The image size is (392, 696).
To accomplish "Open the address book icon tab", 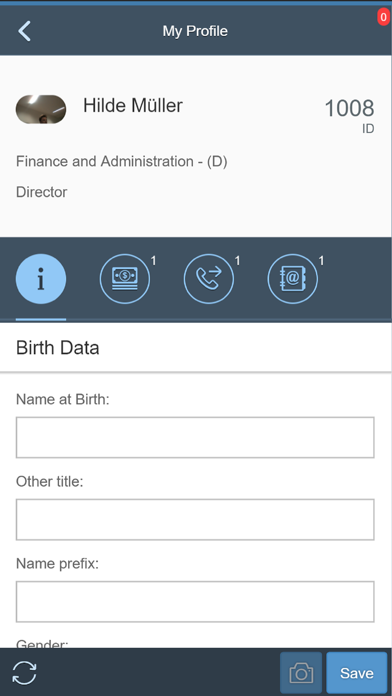I will tap(293, 279).
